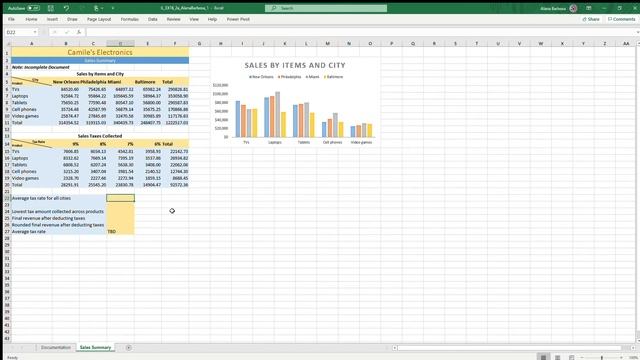Image resolution: width=640 pixels, height=360 pixels.
Task: Click the Insert Function fx icon
Action: [x=79, y=32]
